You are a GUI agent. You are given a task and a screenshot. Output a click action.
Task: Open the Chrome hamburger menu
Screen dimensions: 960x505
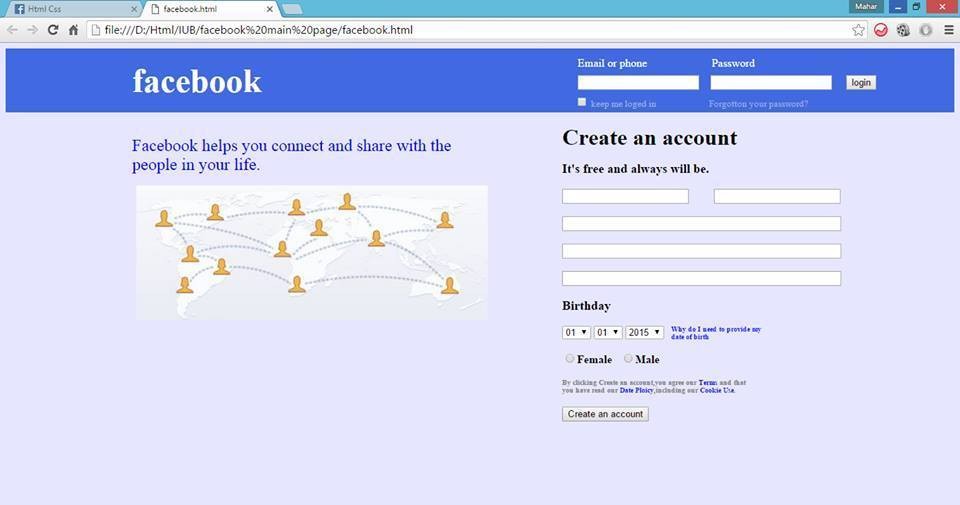tap(948, 30)
